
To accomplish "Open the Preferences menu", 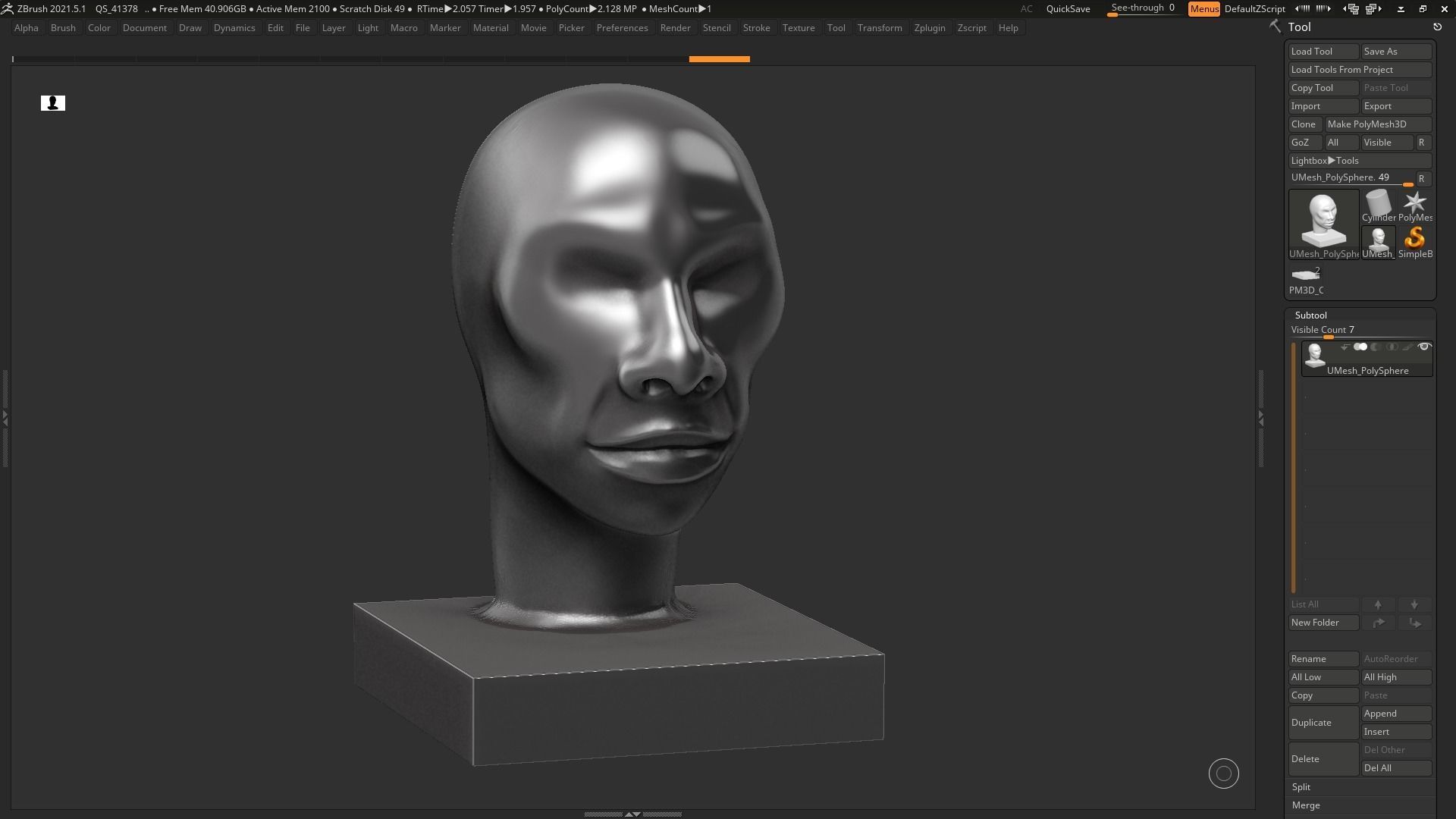I will [622, 27].
